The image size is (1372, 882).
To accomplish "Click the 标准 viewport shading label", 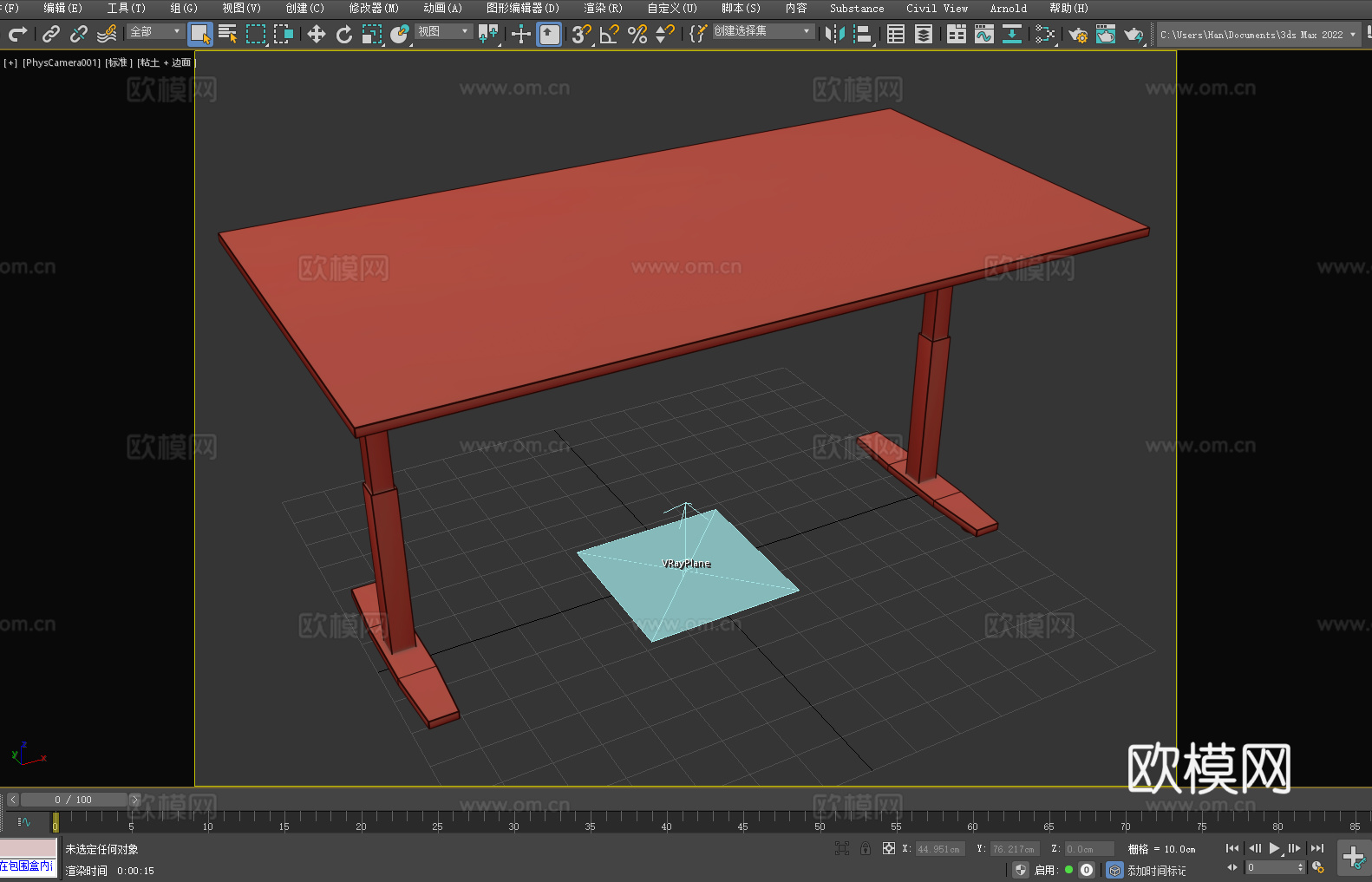I will click(119, 62).
